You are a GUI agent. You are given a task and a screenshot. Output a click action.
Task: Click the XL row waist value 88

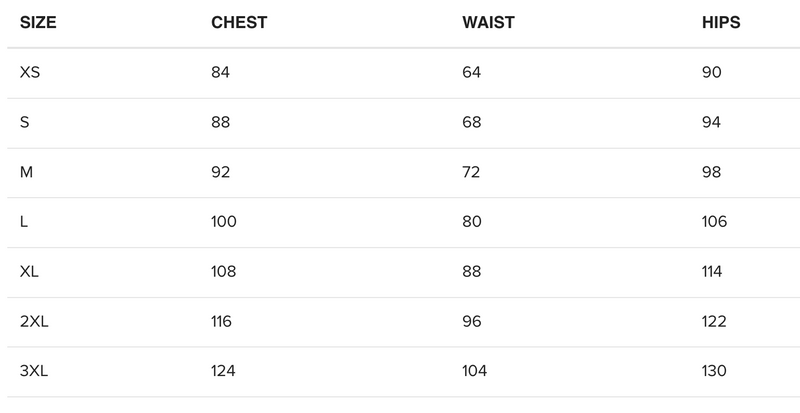click(471, 272)
